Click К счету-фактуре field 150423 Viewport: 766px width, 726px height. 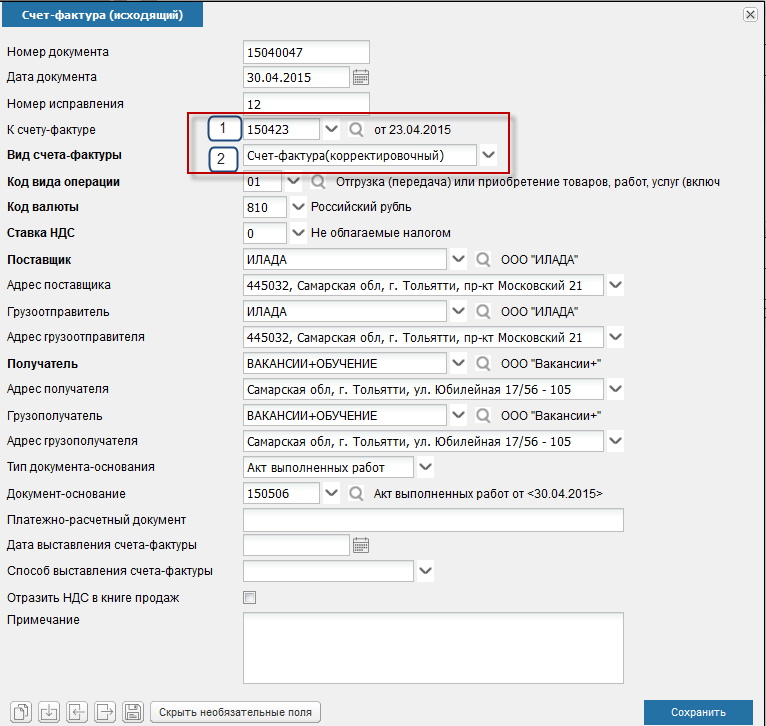point(281,129)
